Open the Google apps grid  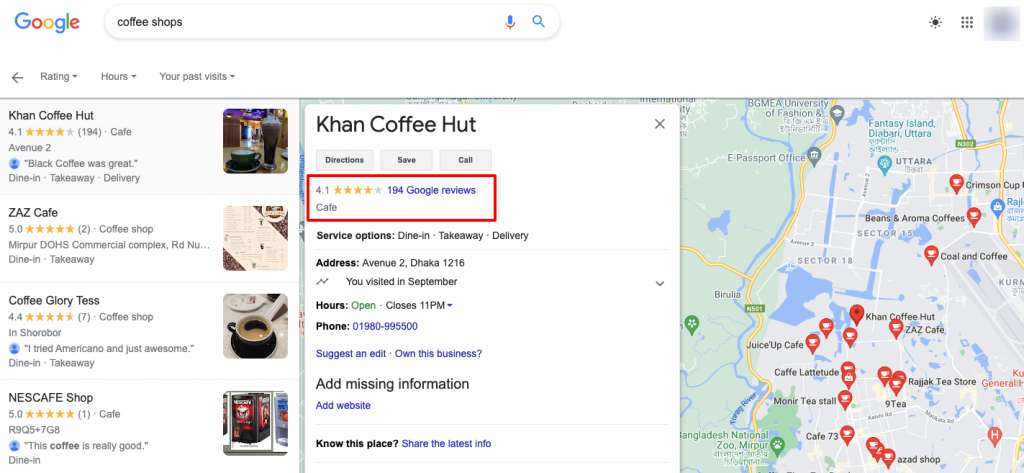pos(967,23)
